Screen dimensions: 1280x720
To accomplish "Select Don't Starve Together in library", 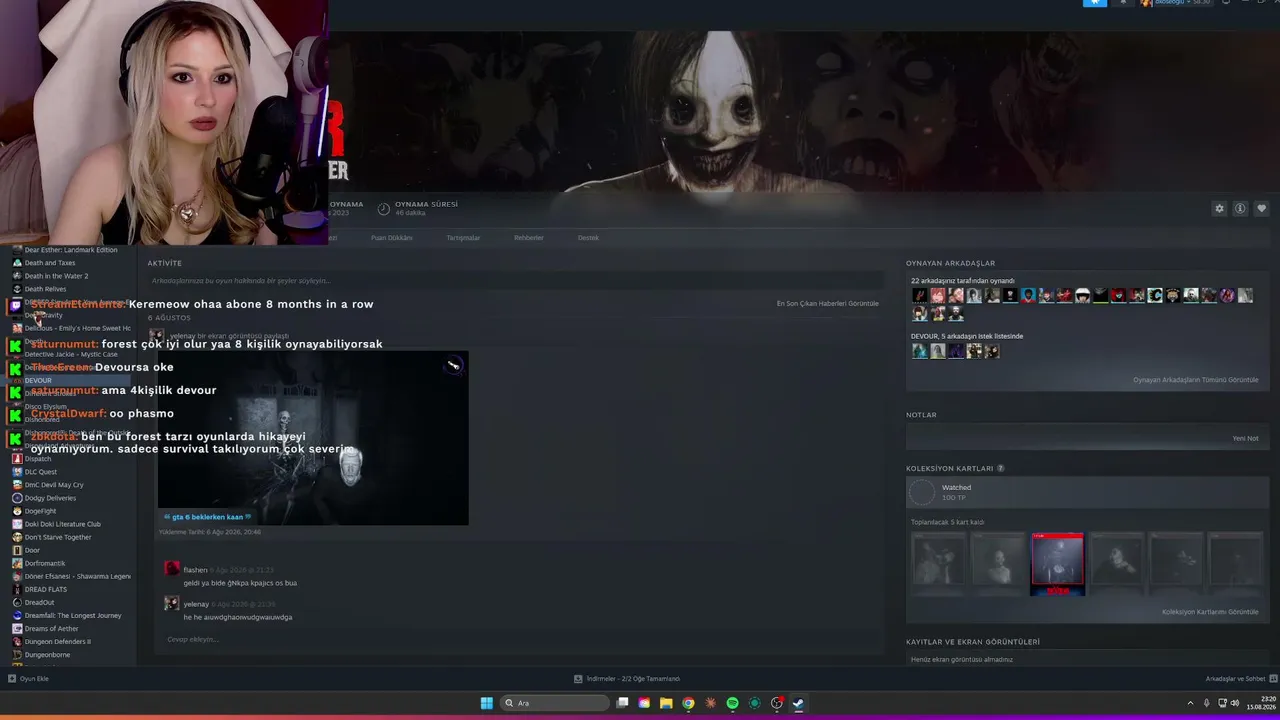I will coord(58,537).
